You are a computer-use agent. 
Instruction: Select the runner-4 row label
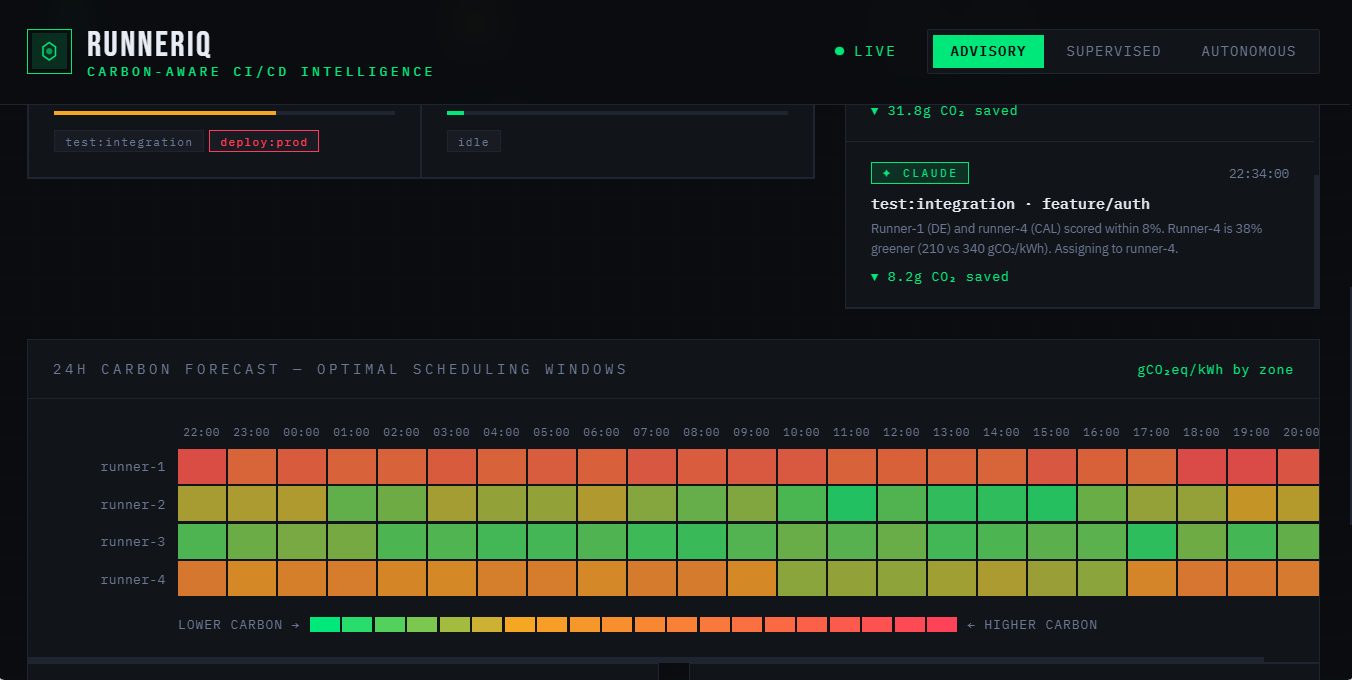coord(133,580)
